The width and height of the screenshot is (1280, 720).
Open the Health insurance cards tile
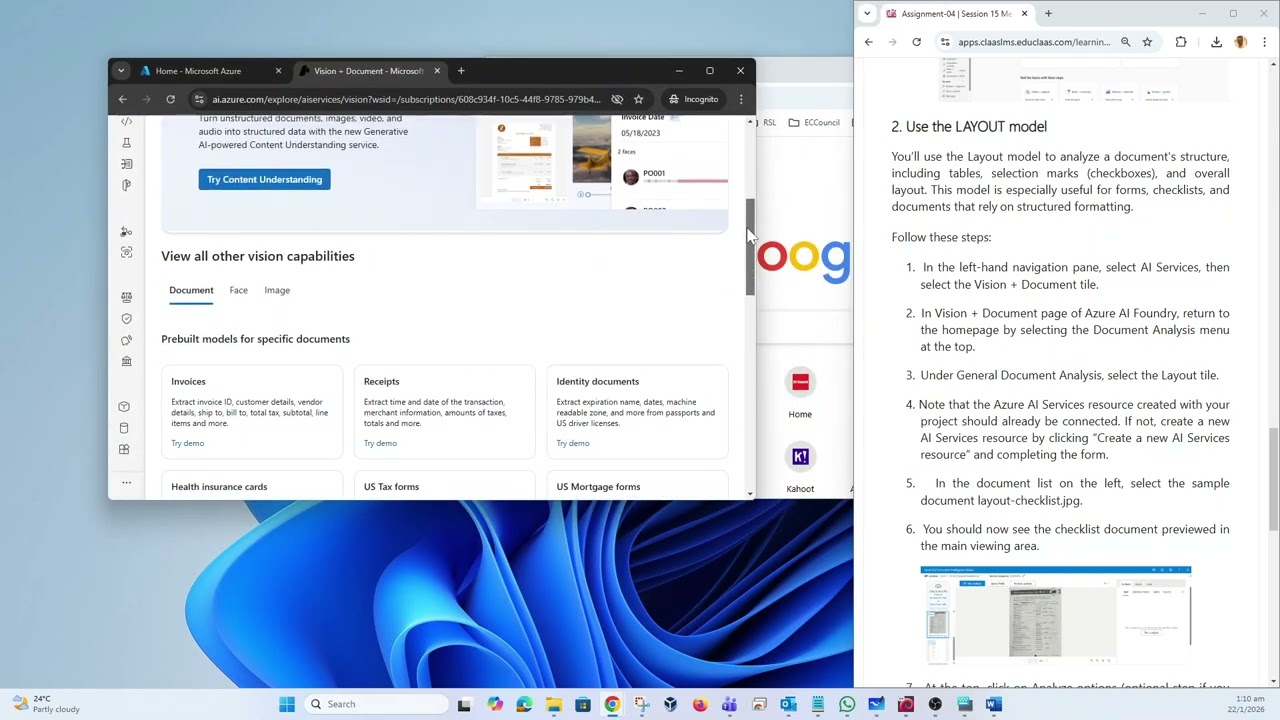(x=252, y=486)
